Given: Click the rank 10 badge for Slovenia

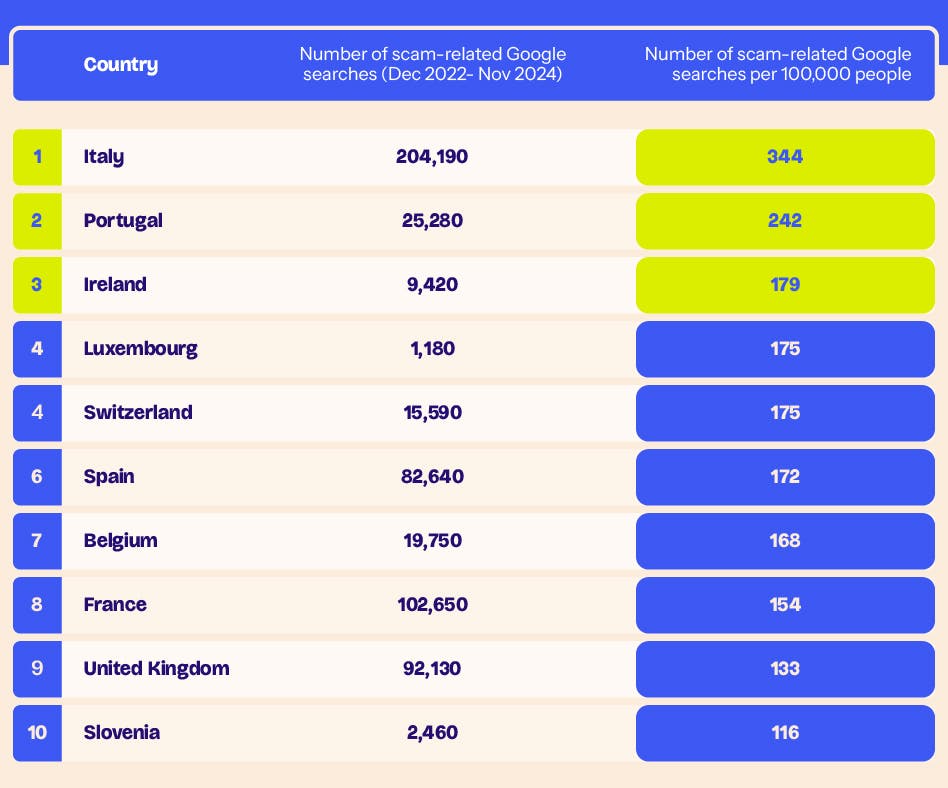Looking at the screenshot, I should [x=37, y=733].
